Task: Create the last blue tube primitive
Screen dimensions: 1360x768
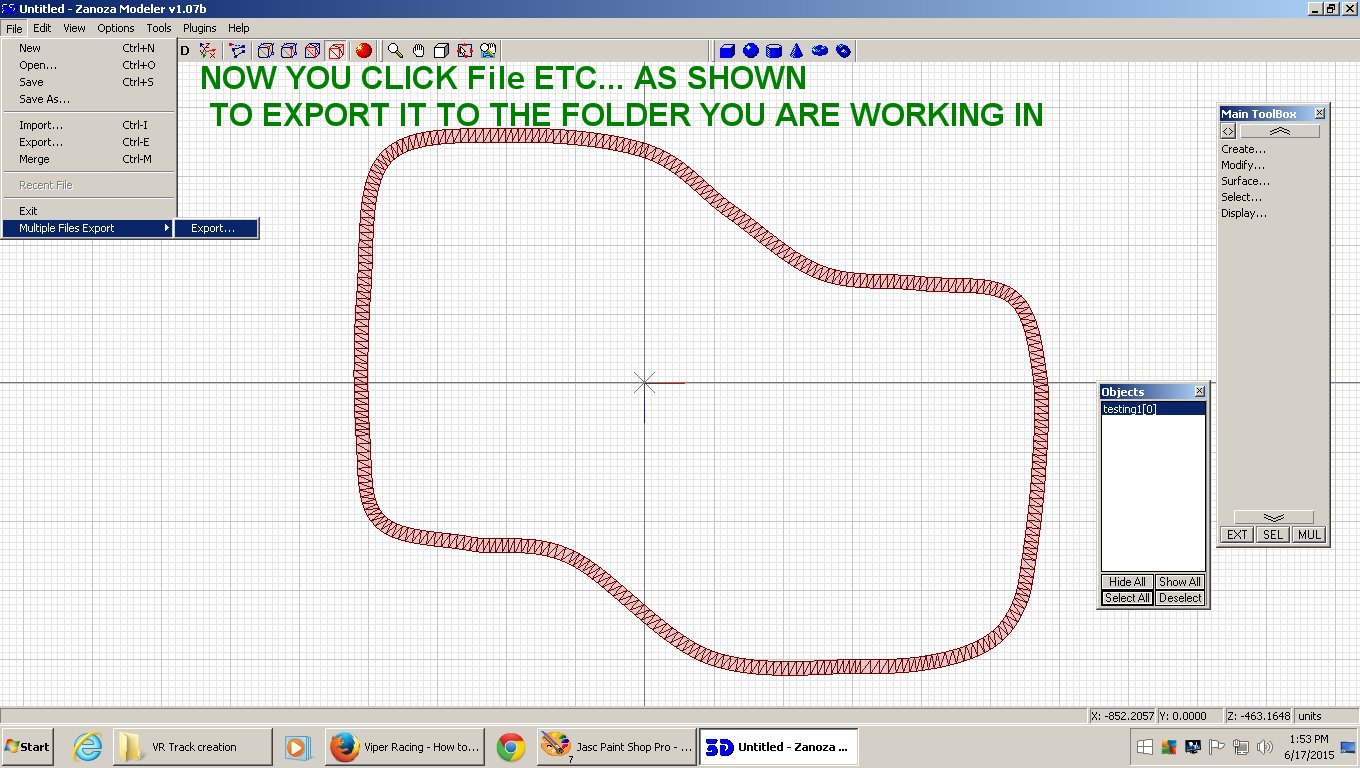Action: 843,50
